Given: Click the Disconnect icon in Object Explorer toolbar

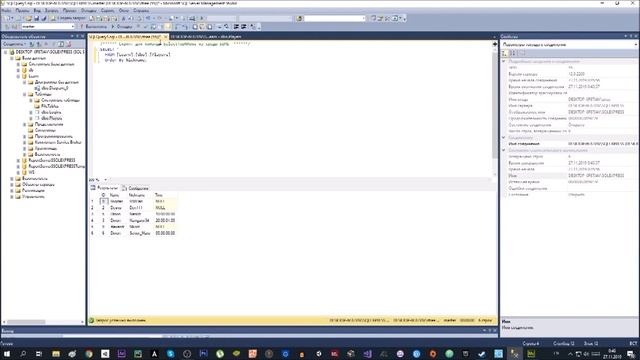Looking at the screenshot, I should tap(39, 44).
